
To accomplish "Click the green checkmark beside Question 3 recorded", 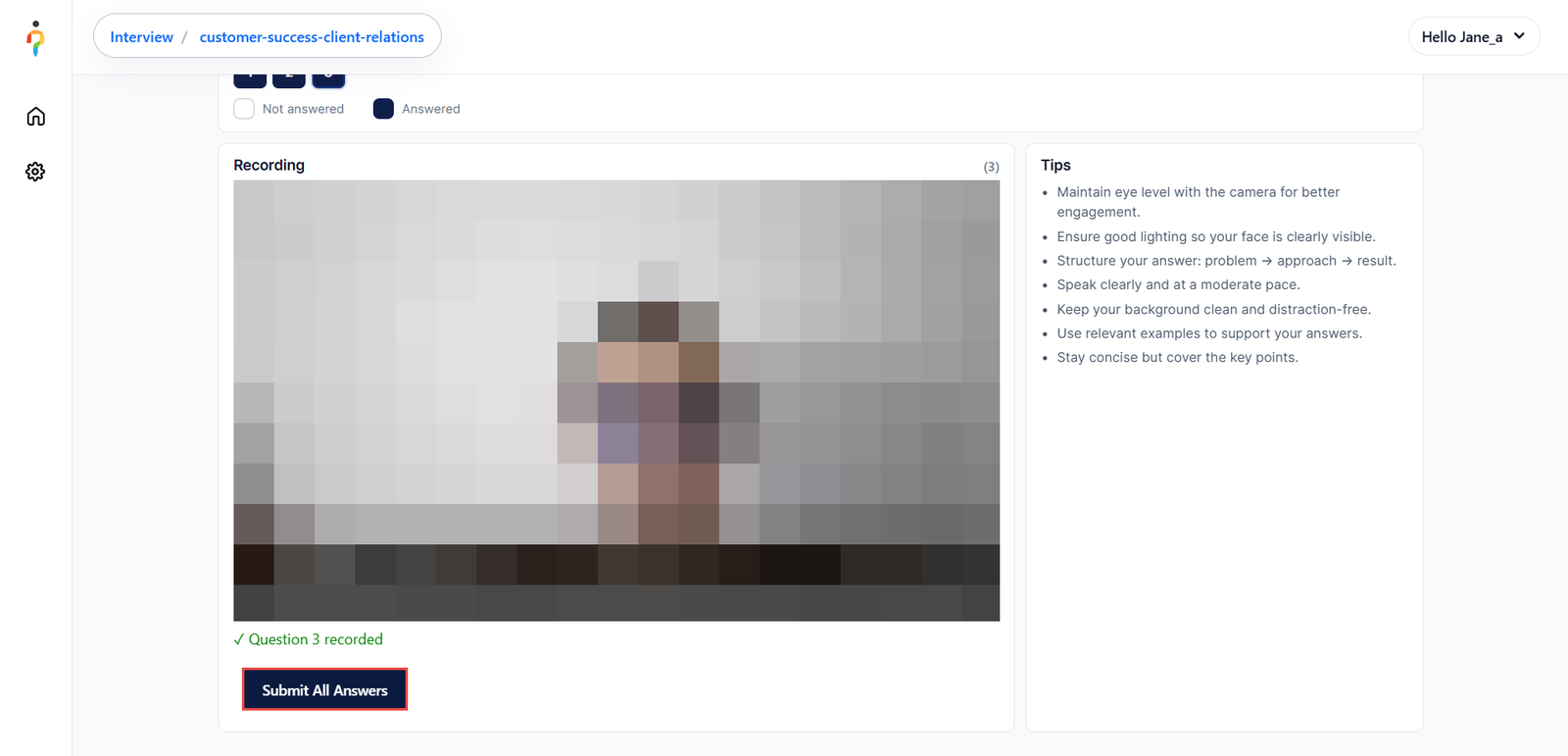I will tap(239, 639).
